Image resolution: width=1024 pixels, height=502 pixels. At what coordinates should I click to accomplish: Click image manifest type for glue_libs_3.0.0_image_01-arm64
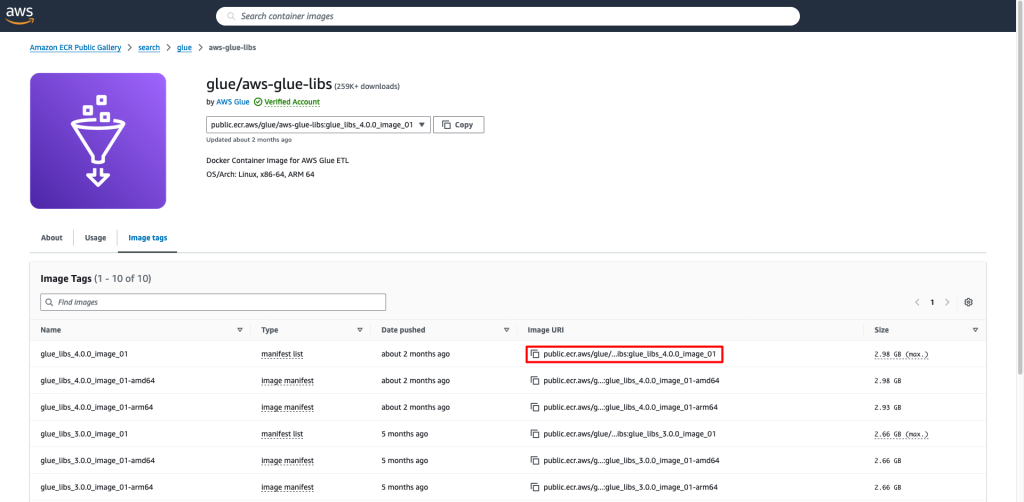tap(287, 488)
